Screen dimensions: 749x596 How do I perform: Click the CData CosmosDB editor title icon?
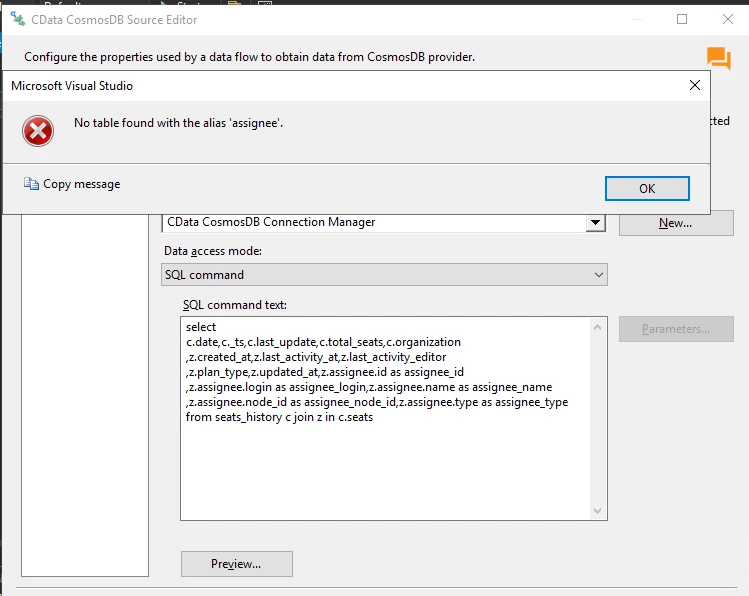18,20
